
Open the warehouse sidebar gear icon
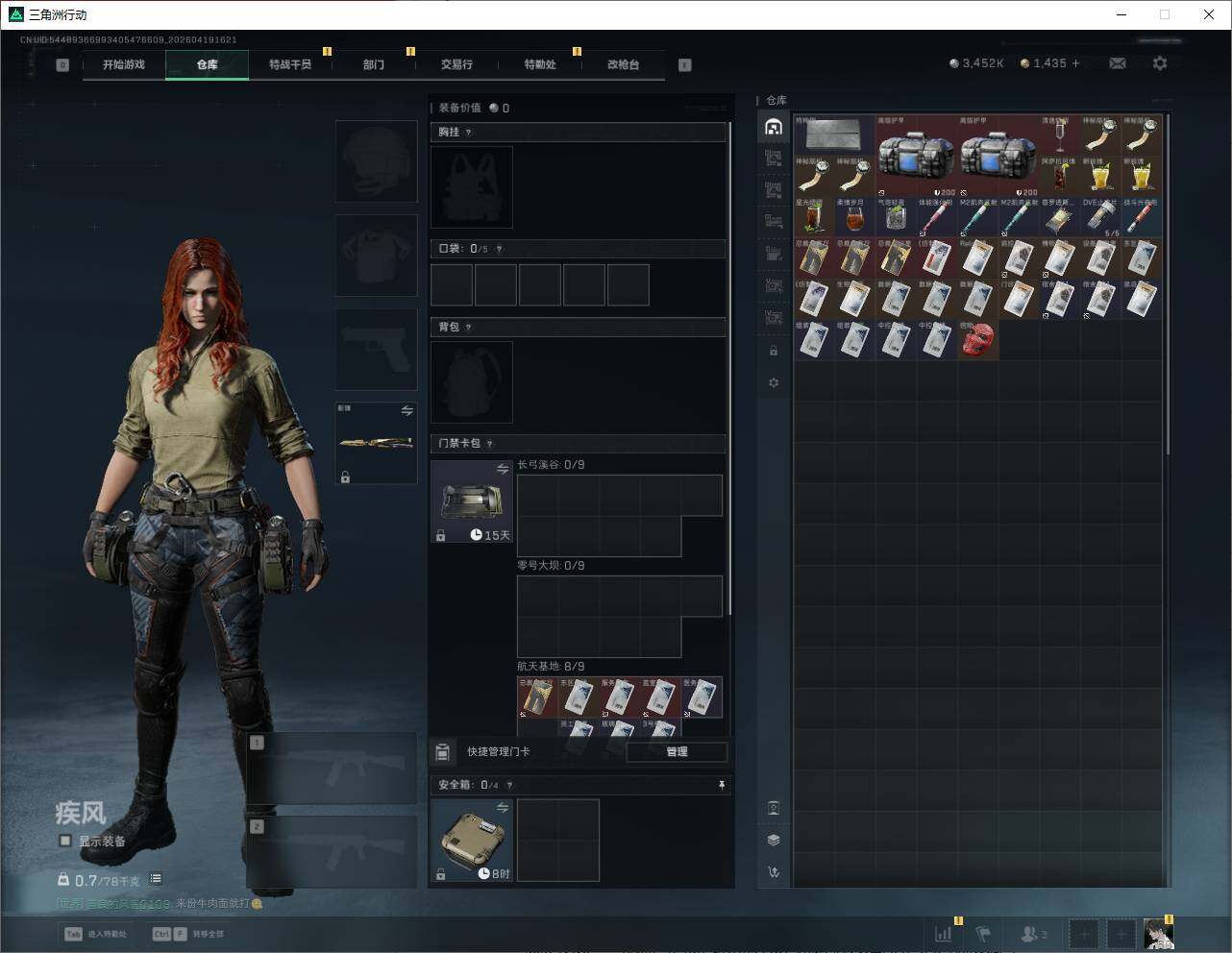[x=774, y=382]
